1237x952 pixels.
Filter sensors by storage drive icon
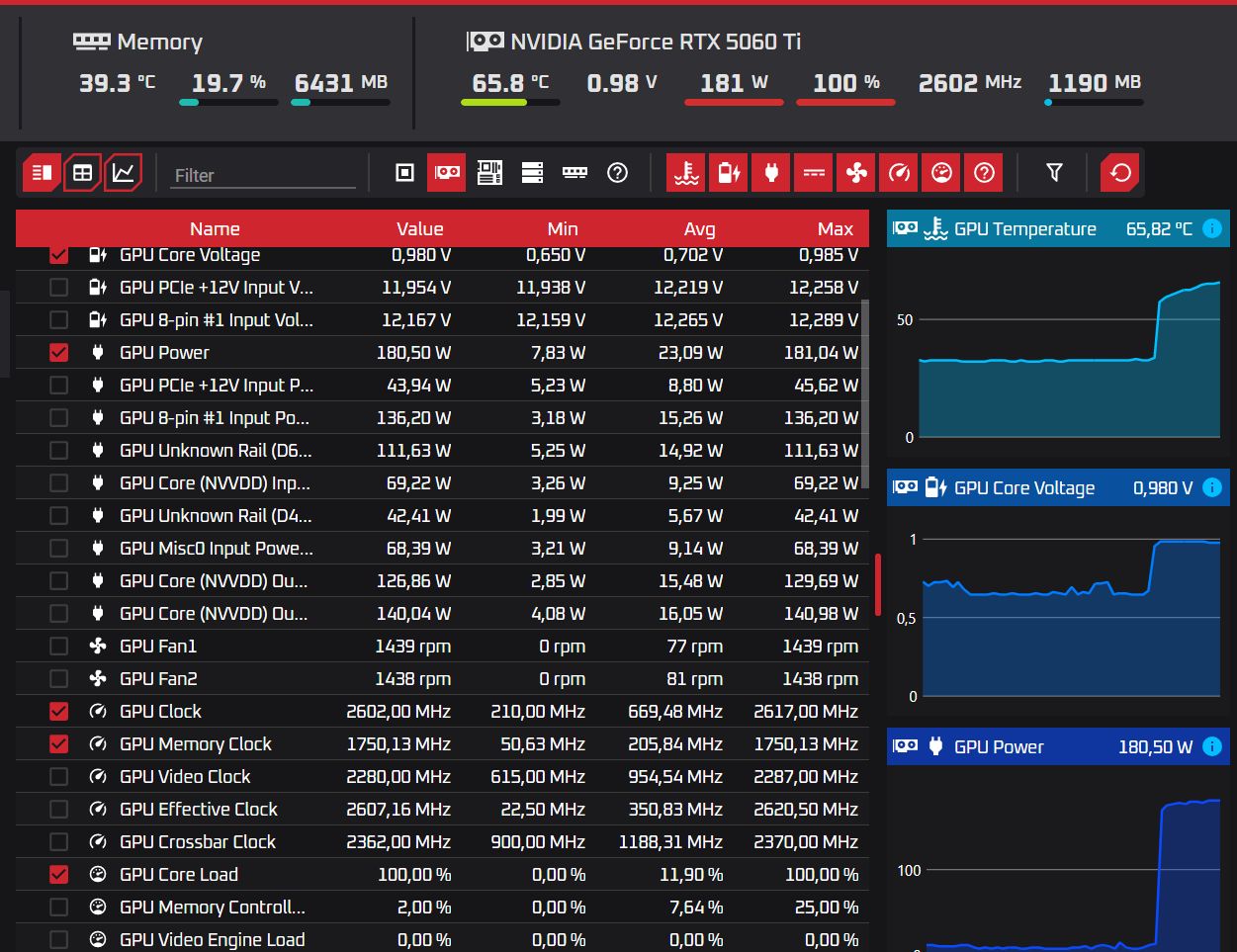[532, 173]
